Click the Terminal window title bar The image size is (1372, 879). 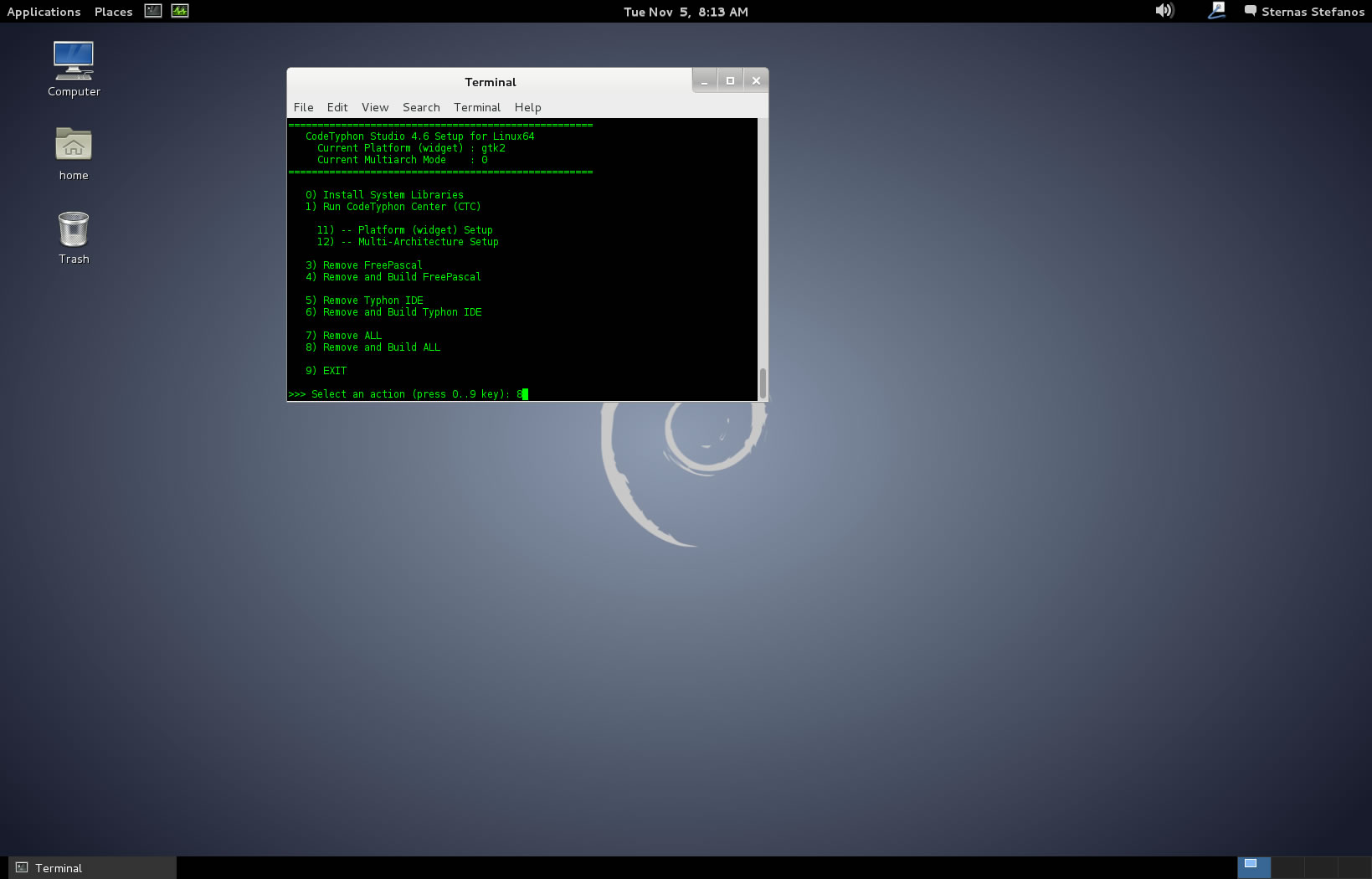490,81
